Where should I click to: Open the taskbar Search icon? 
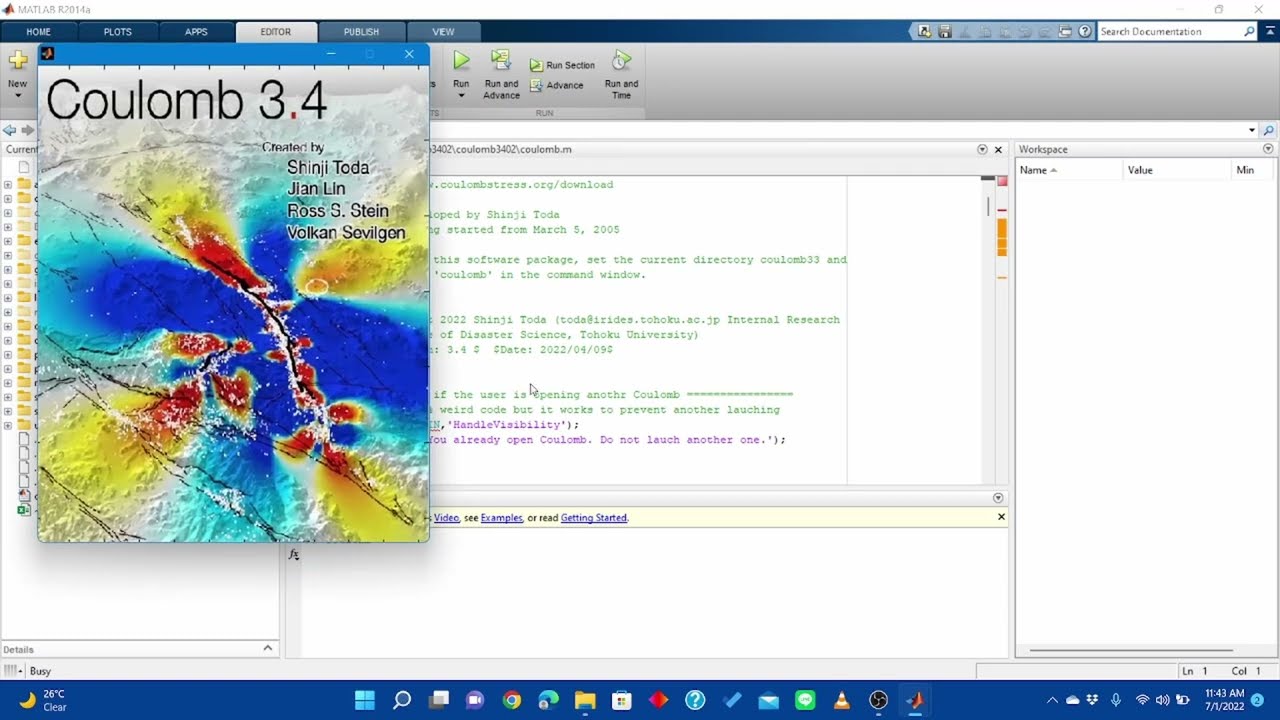402,700
